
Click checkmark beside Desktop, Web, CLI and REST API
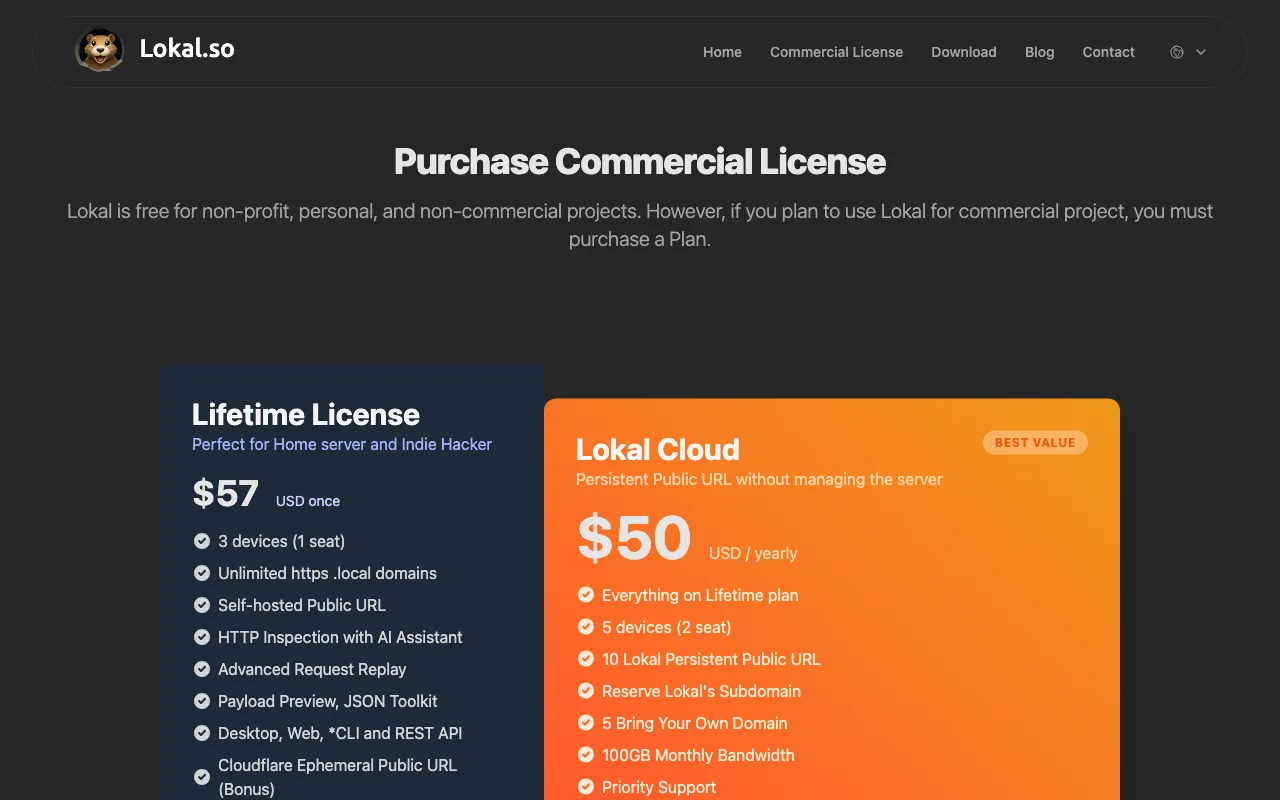click(x=201, y=733)
